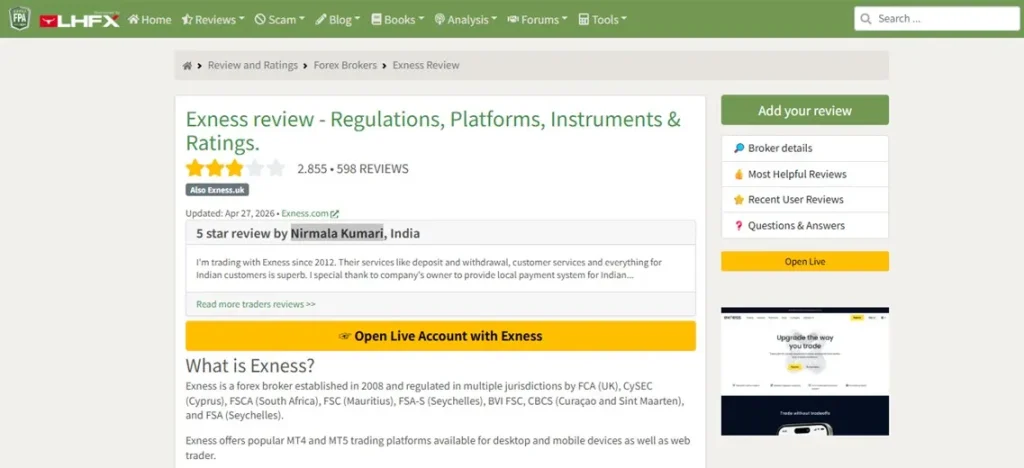Viewport: 1024px width, 468px height.
Task: Open Broker details sidebar item
Action: point(805,148)
